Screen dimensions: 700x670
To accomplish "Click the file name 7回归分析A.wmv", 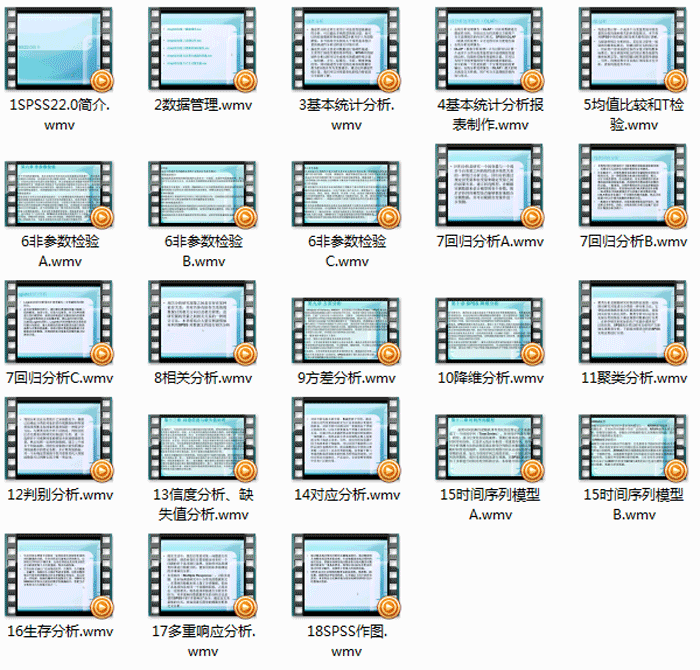I will [x=490, y=242].
